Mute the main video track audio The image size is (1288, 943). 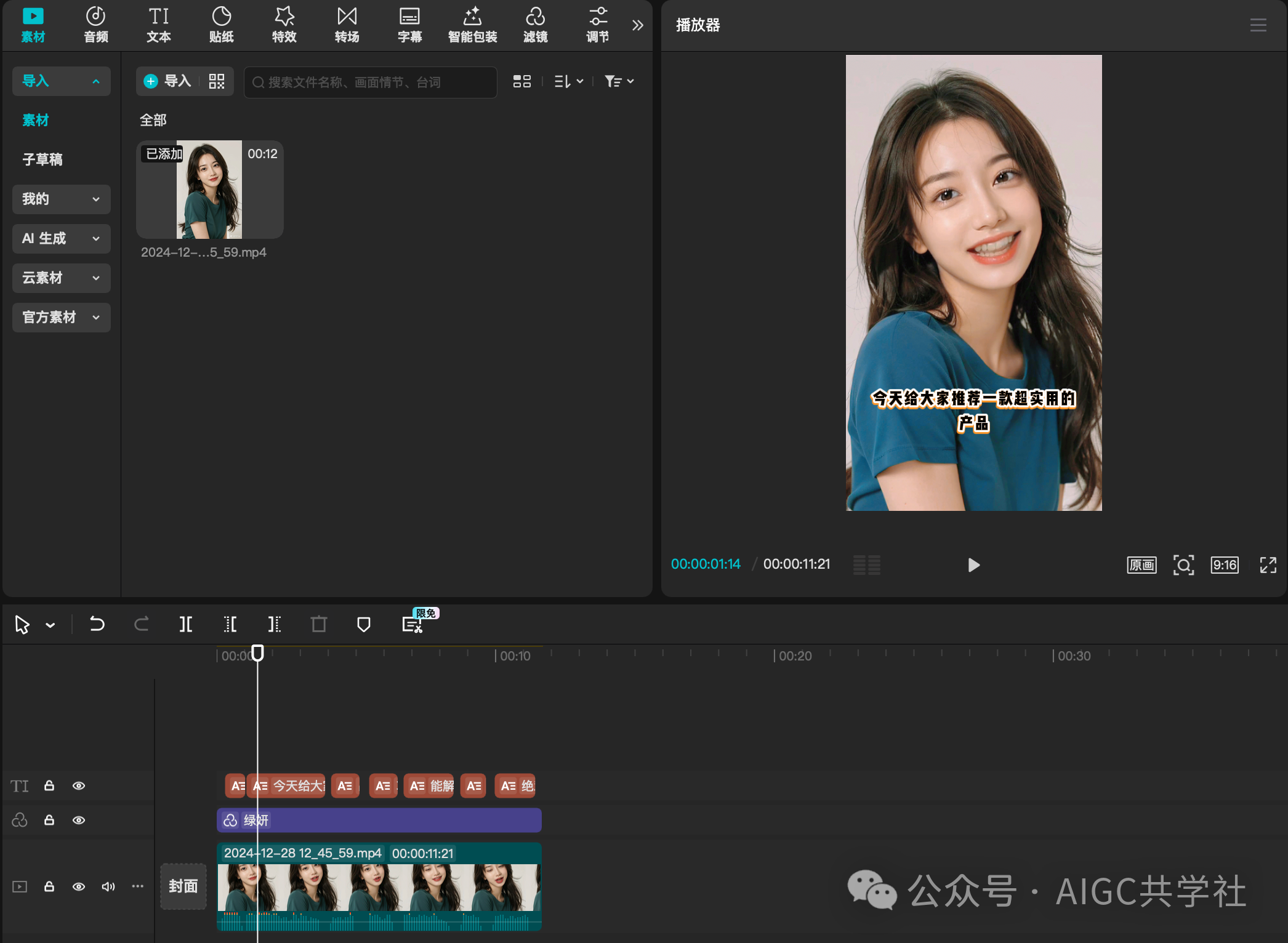tap(108, 886)
